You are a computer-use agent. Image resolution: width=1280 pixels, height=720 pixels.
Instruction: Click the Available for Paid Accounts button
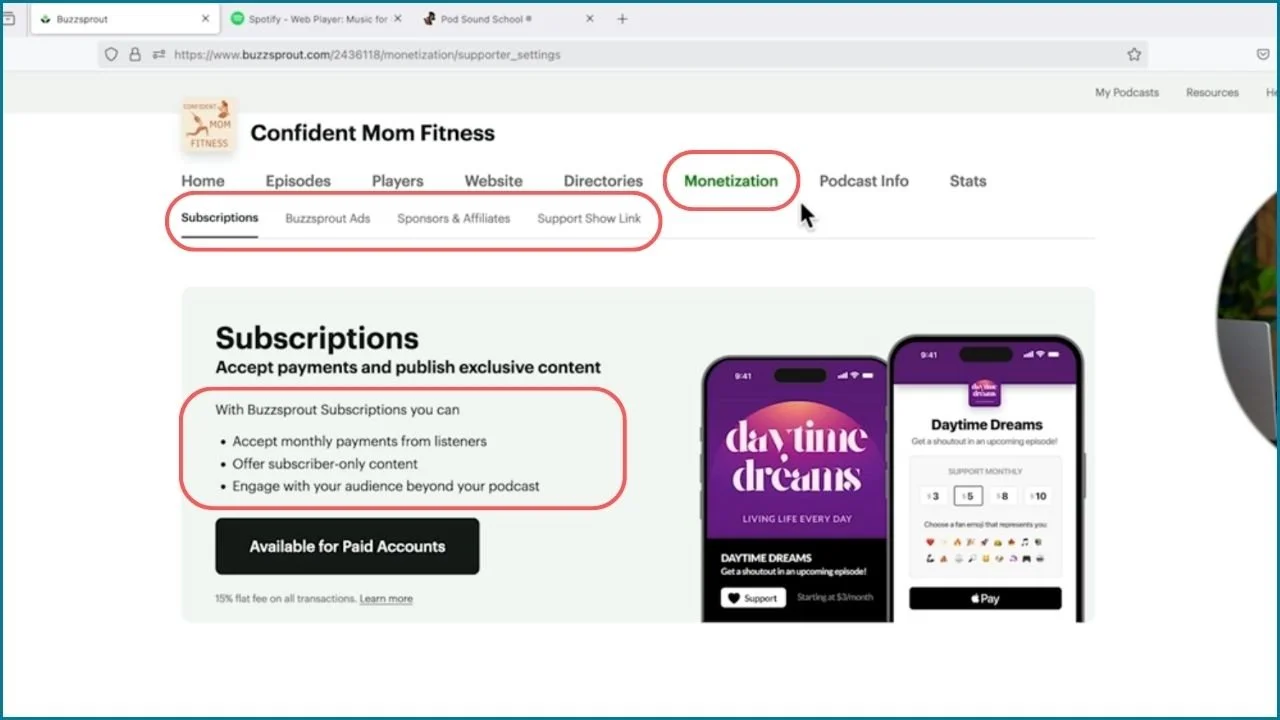pos(347,546)
